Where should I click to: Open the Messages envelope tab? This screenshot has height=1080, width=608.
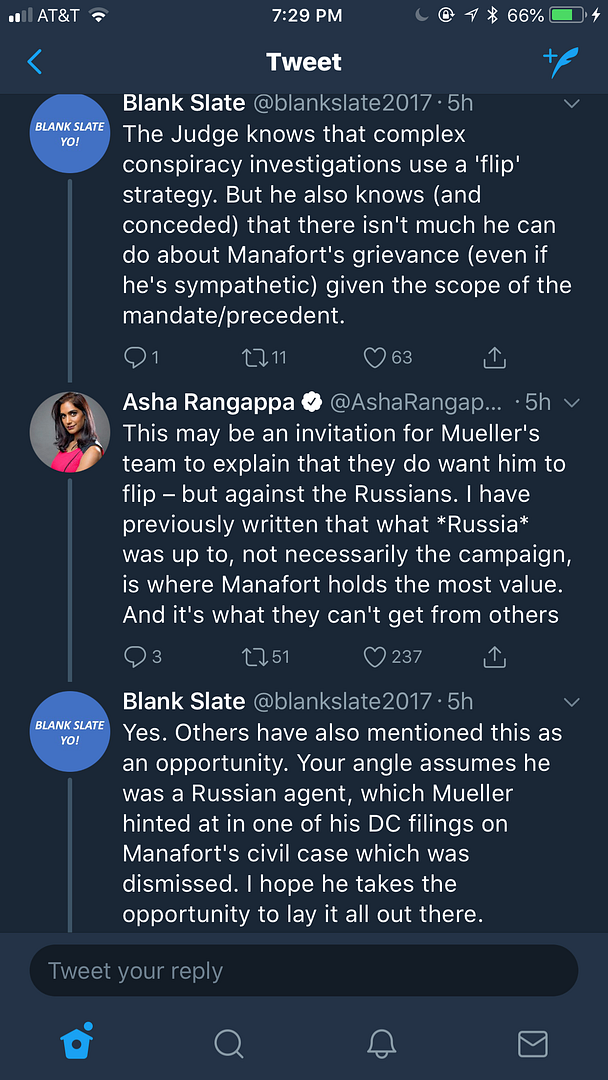tap(532, 1044)
